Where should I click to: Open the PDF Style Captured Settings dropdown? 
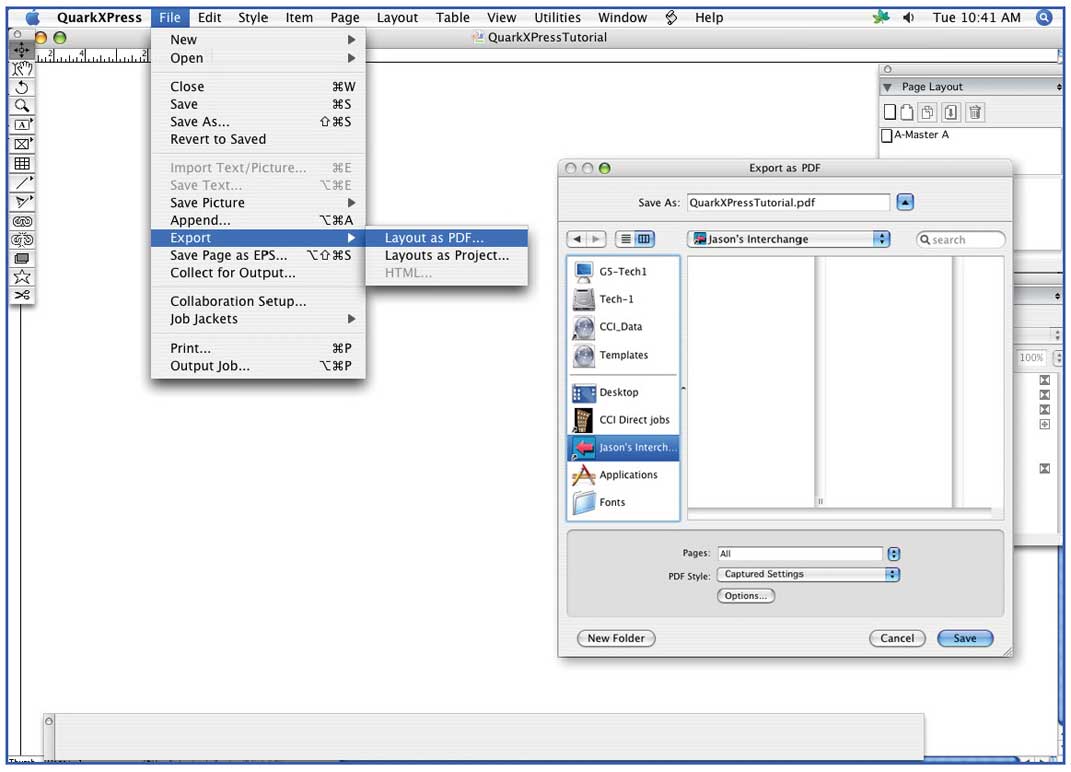809,575
